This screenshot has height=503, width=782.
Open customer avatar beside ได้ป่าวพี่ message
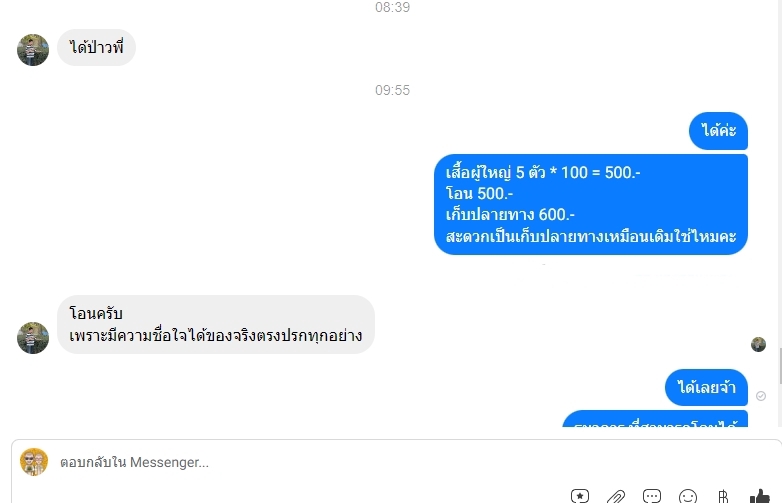point(33,50)
